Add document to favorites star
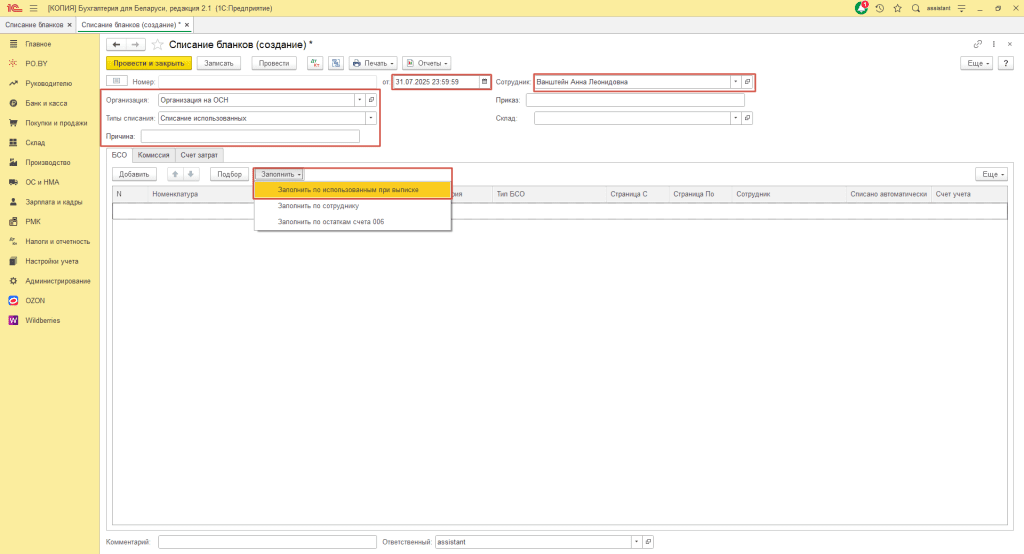This screenshot has height=554, width=1024. coord(157,44)
